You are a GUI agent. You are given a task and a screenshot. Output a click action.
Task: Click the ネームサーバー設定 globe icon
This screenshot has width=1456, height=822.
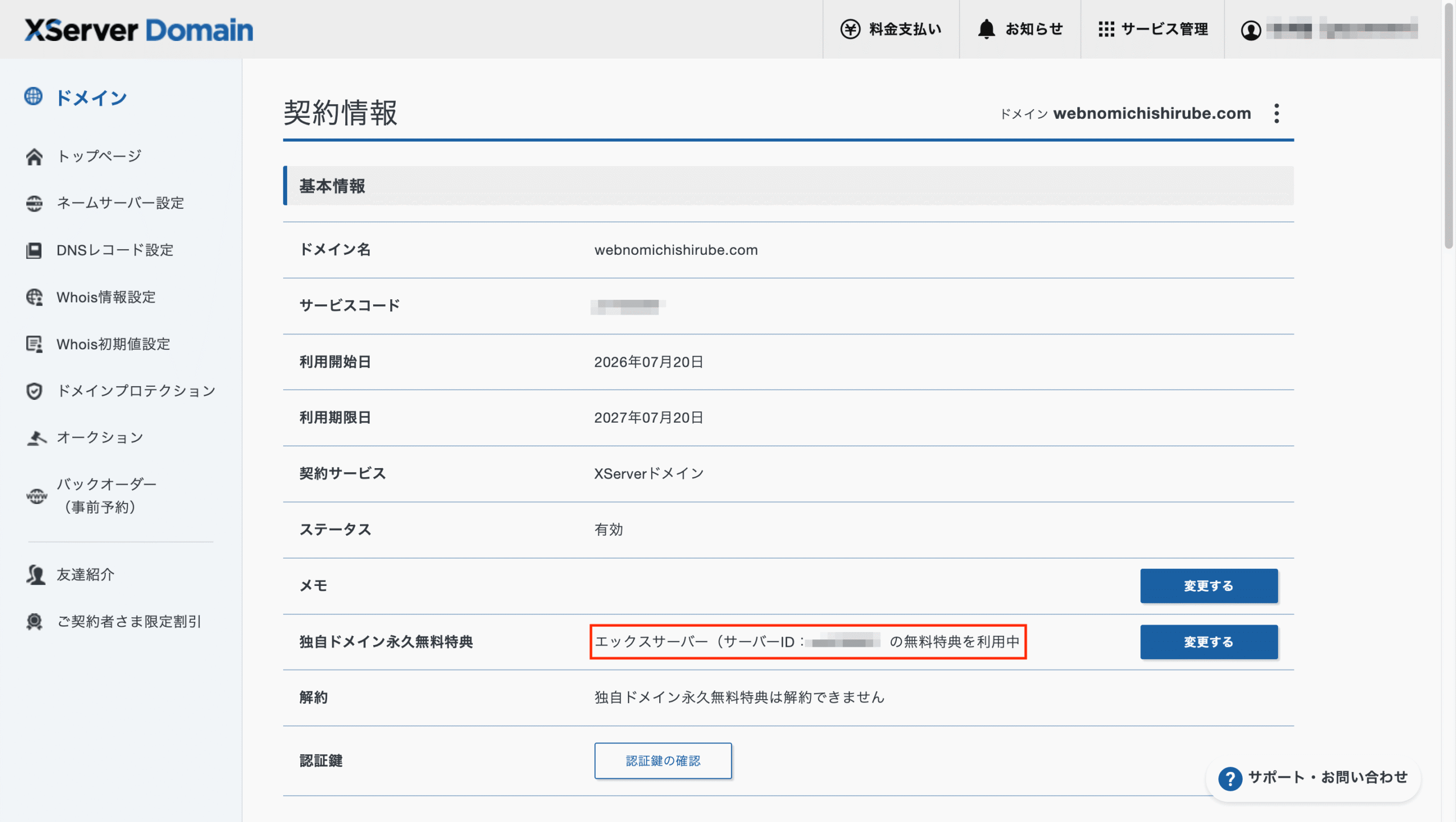point(34,203)
